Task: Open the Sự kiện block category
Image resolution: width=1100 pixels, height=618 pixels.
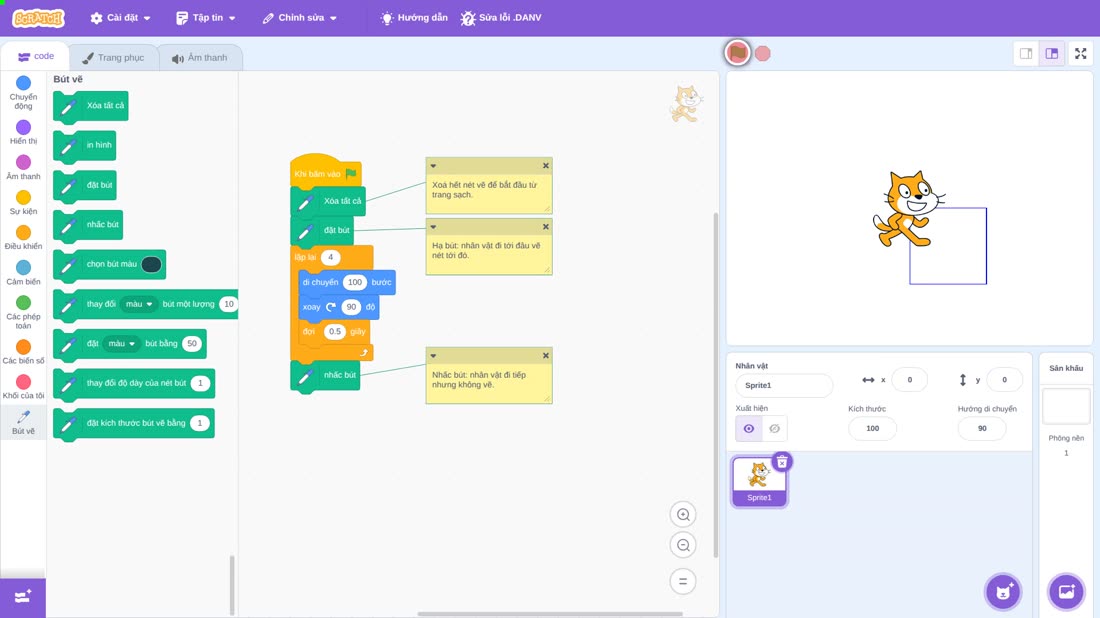Action: pyautogui.click(x=23, y=202)
